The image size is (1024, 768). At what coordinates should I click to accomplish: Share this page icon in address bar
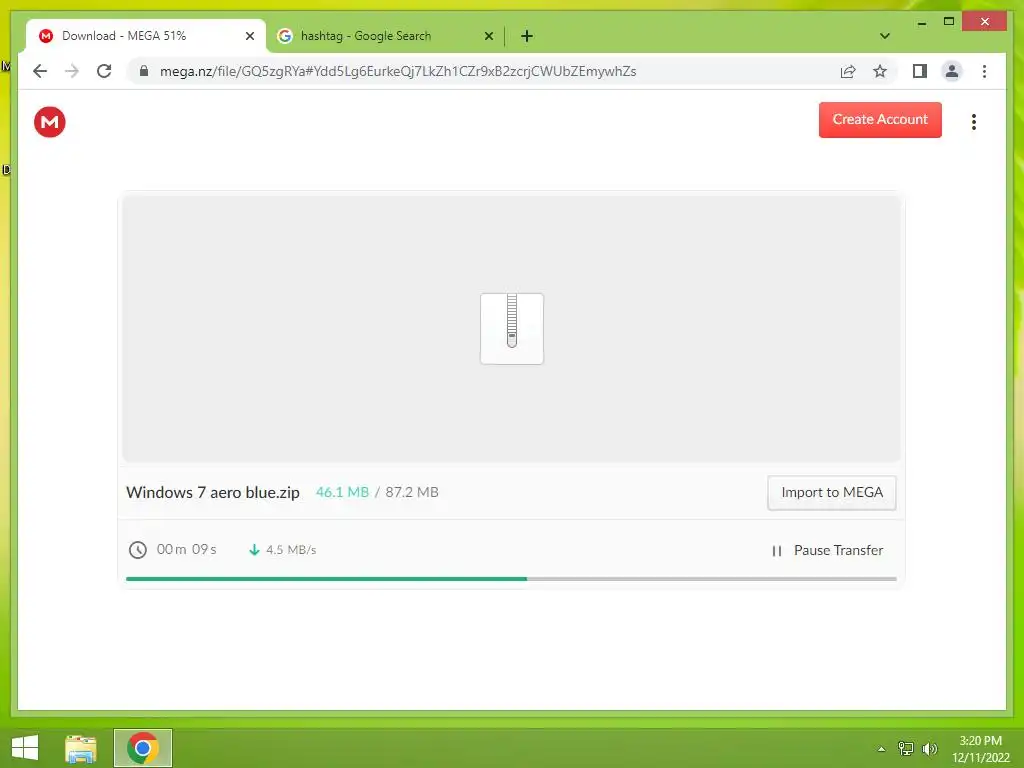pyautogui.click(x=848, y=72)
